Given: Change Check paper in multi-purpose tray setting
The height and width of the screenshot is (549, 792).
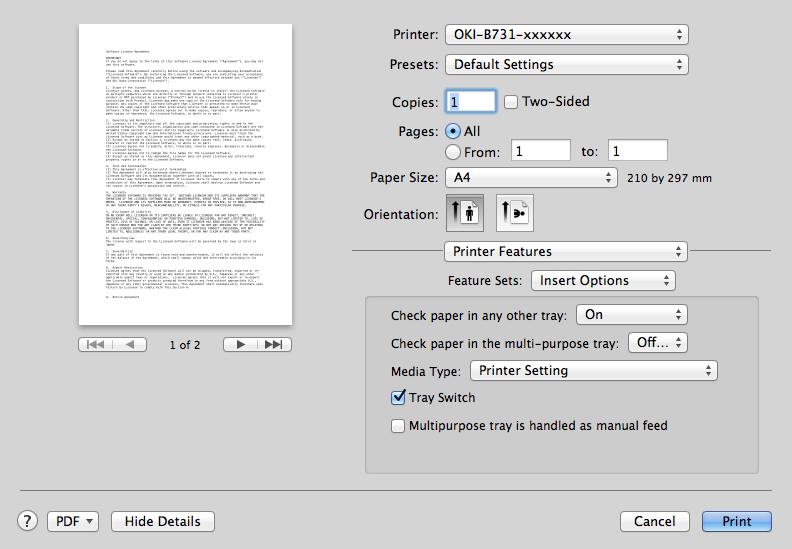Looking at the screenshot, I should 658,342.
